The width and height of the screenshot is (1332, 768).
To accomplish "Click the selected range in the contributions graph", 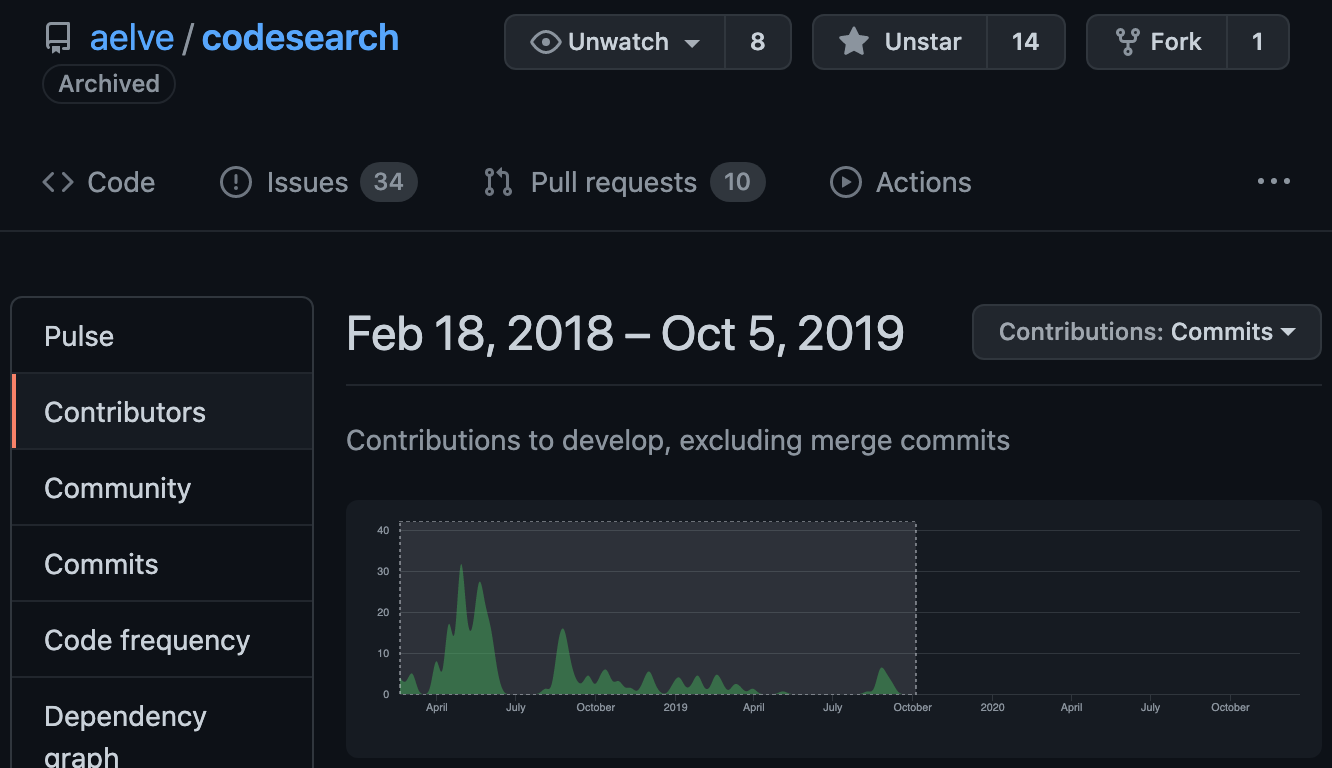I will click(658, 608).
